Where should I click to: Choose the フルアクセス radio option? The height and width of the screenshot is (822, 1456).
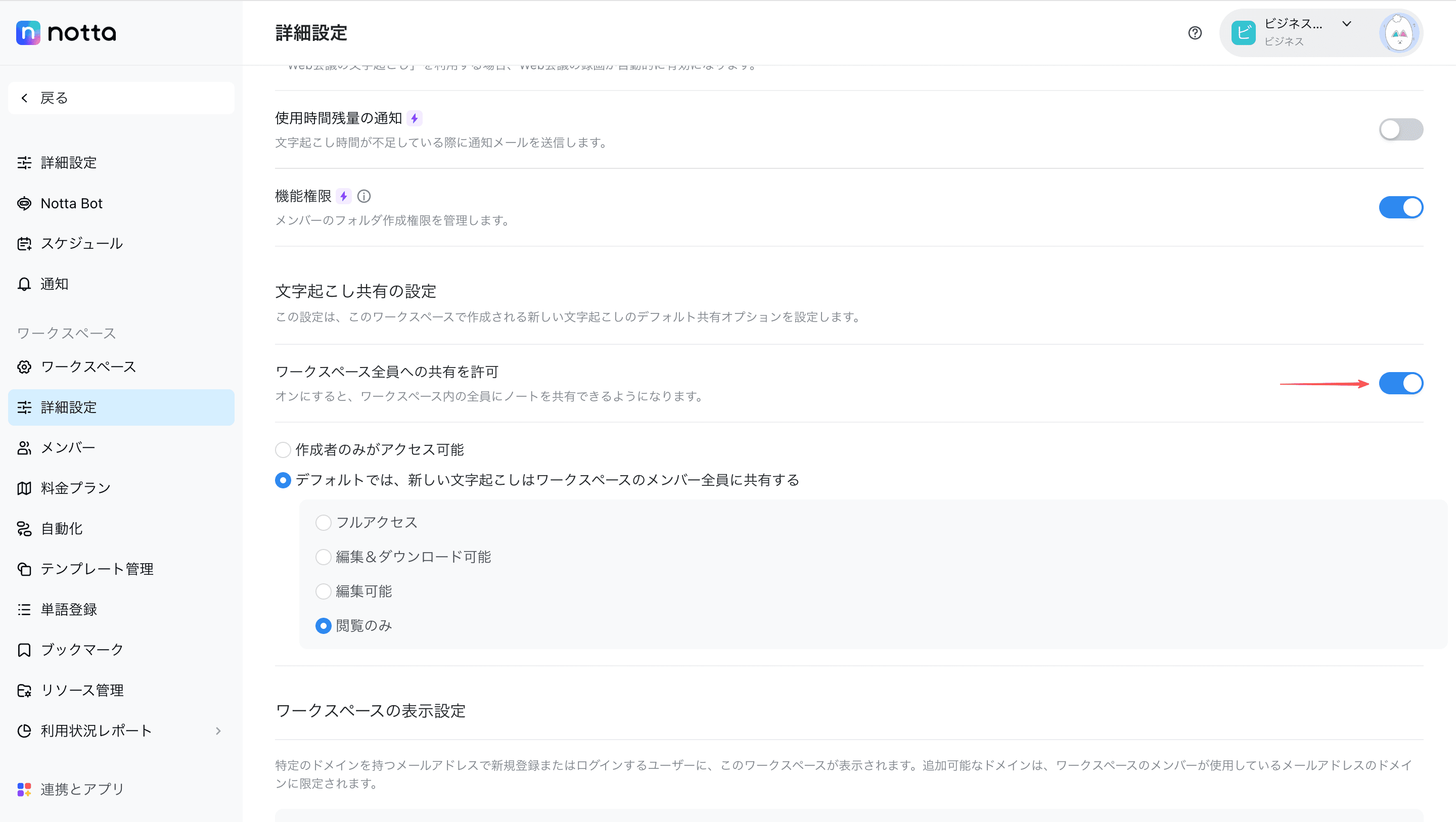[x=324, y=522]
